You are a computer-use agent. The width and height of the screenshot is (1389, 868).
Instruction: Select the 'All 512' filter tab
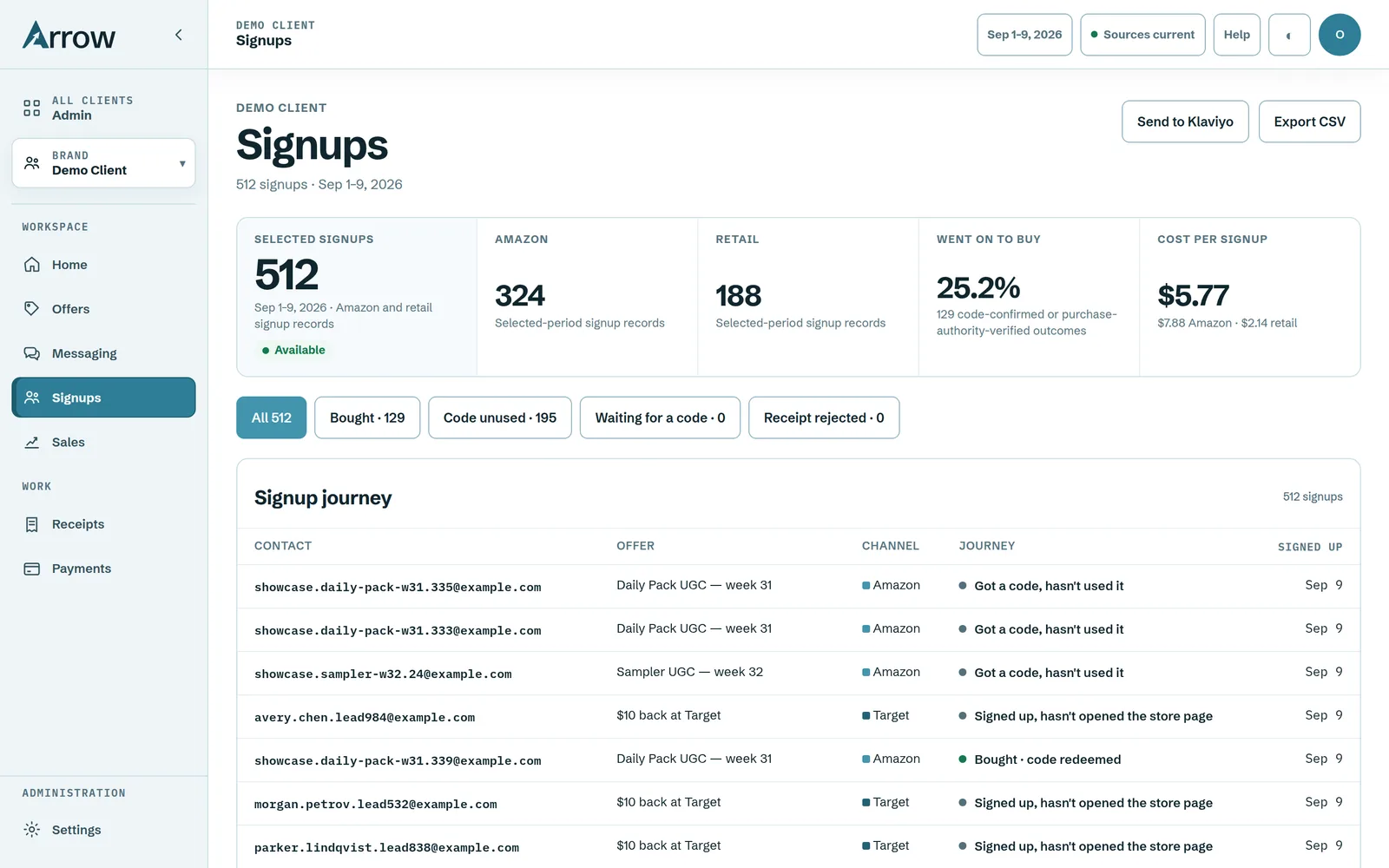click(x=272, y=418)
